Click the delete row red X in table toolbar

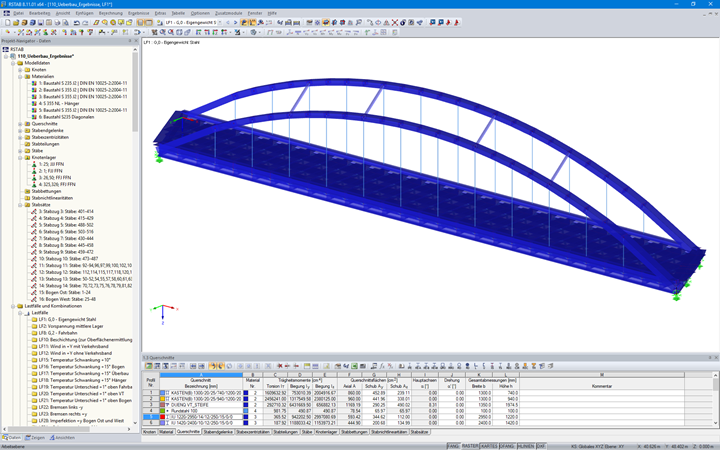tap(279, 366)
